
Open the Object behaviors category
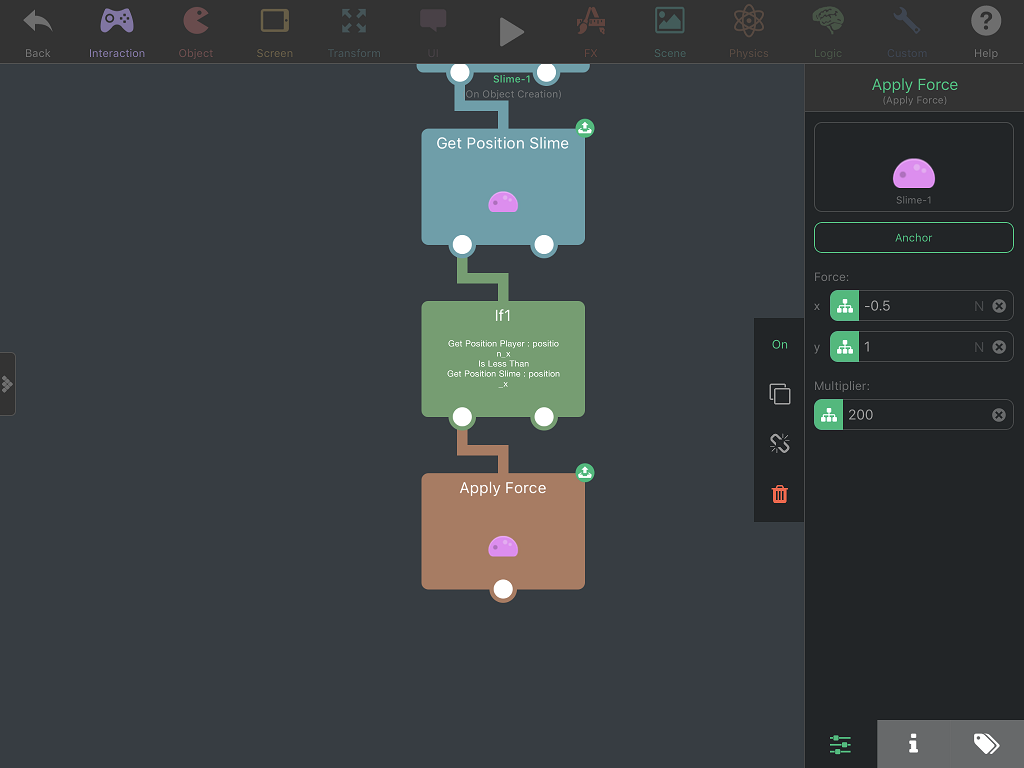tap(195, 33)
